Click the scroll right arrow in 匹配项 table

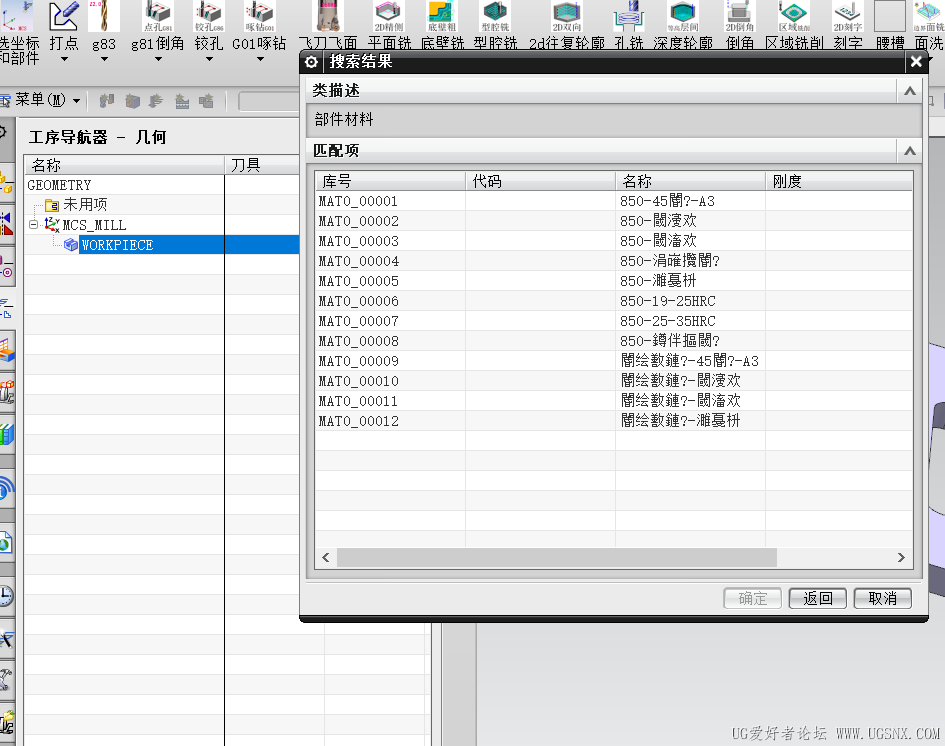pyautogui.click(x=901, y=557)
